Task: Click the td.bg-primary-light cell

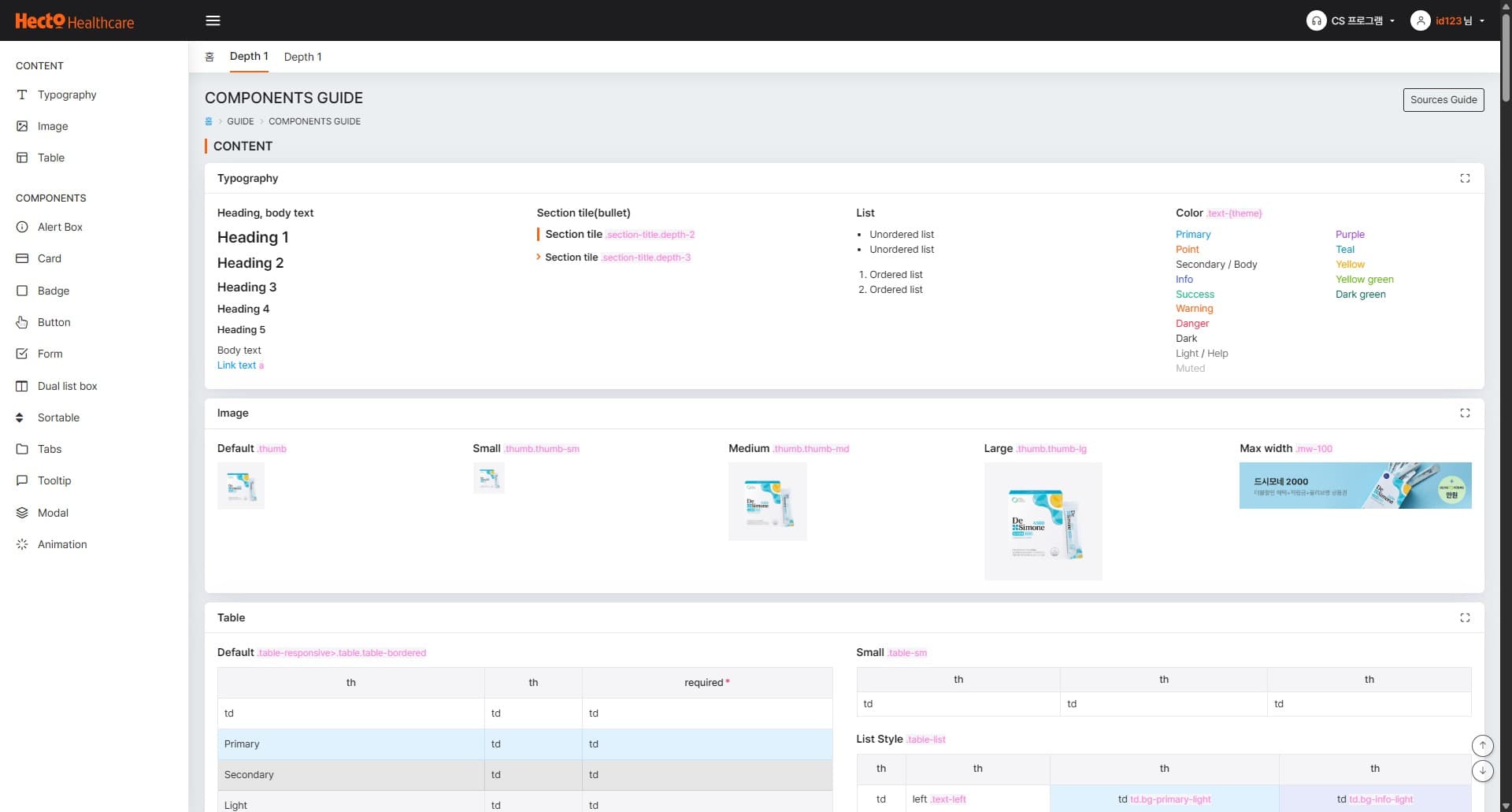Action: [1164, 799]
